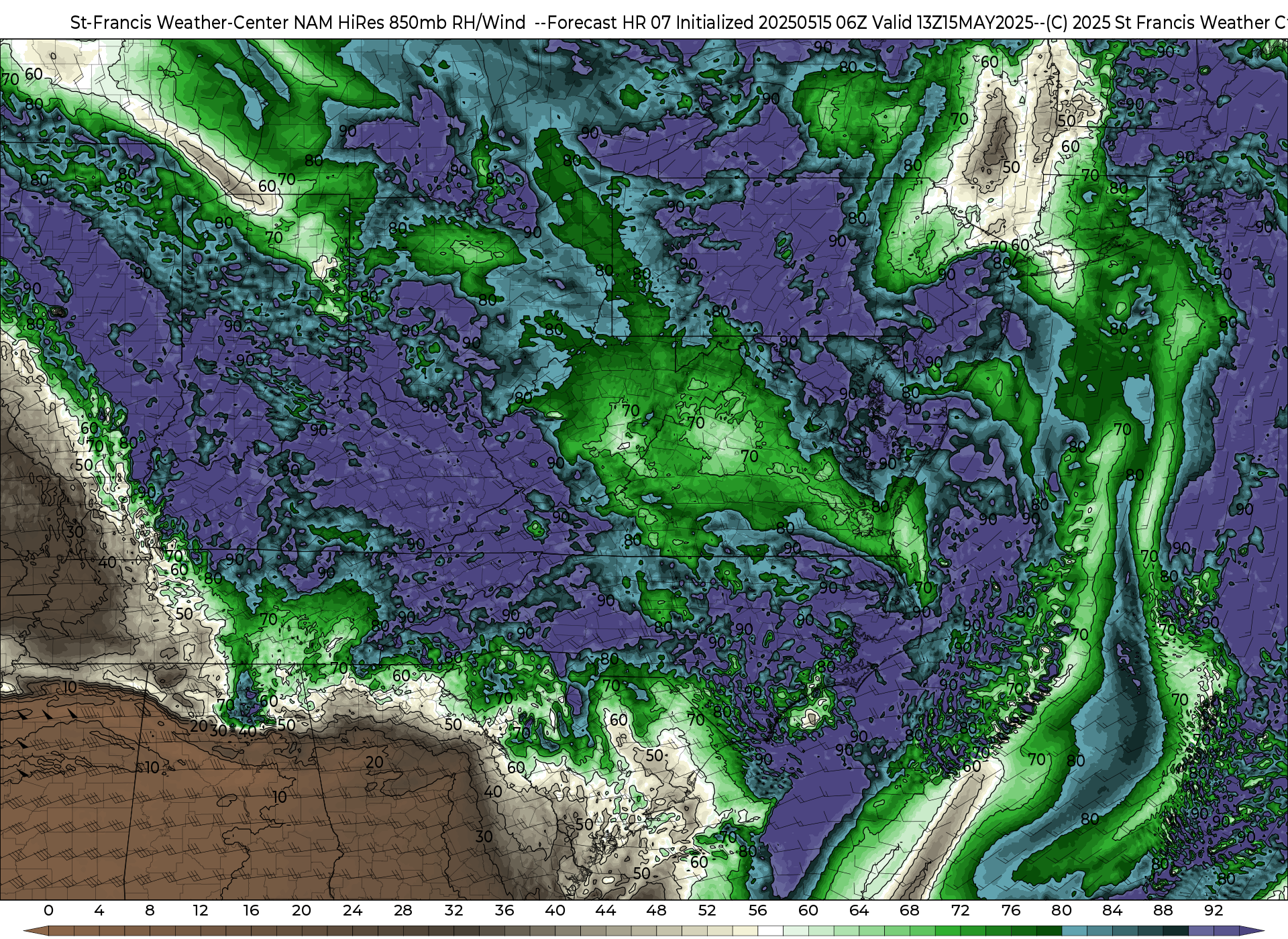The image size is (1288, 939).
Task: Click the '12' colorbar tick label
Action: (201, 910)
